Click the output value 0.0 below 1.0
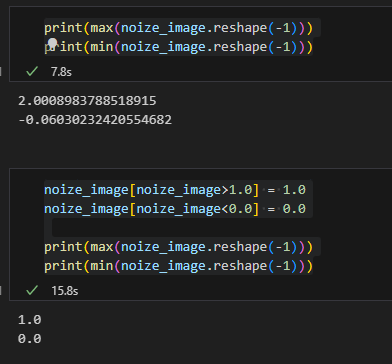 (30, 339)
